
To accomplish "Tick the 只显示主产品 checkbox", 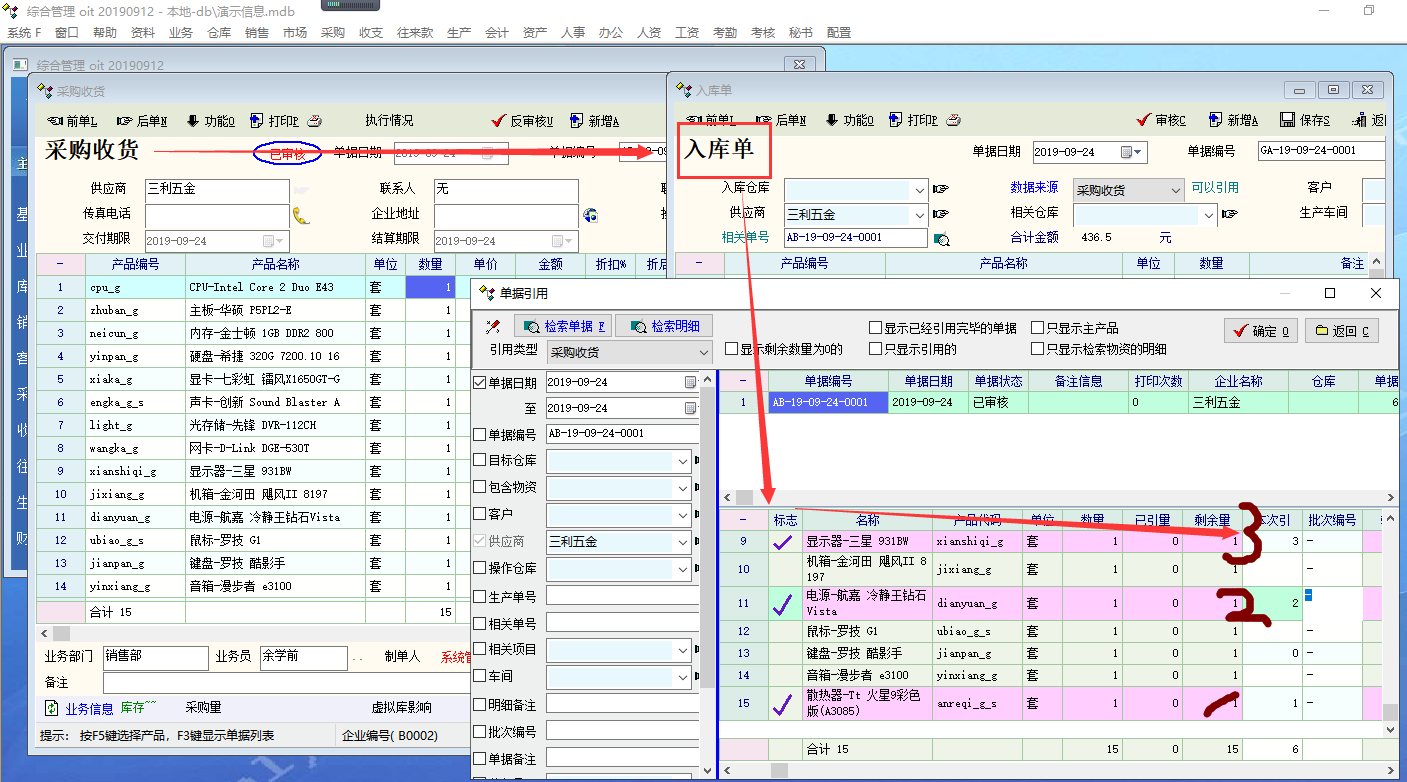I will pos(1037,328).
